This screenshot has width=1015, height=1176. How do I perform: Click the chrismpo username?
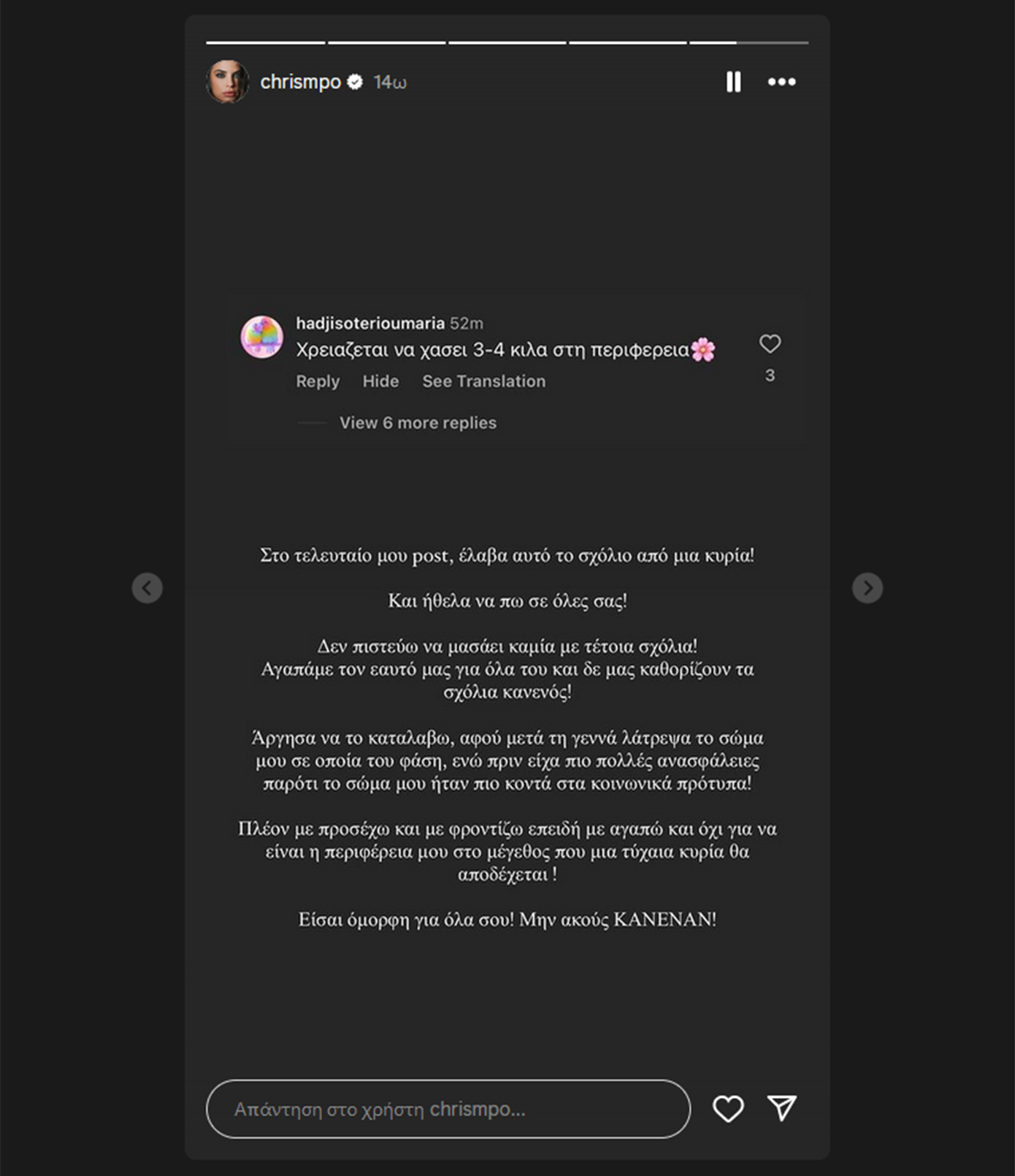tap(300, 82)
